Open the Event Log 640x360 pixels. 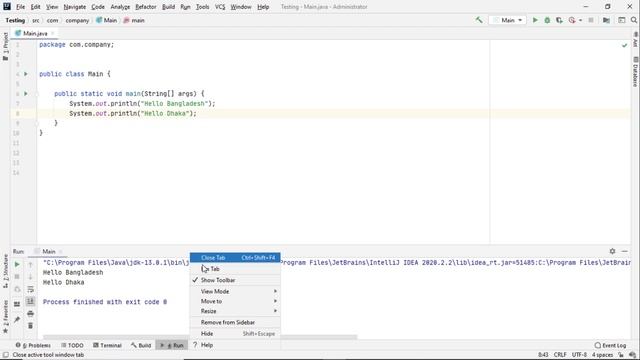pos(610,345)
